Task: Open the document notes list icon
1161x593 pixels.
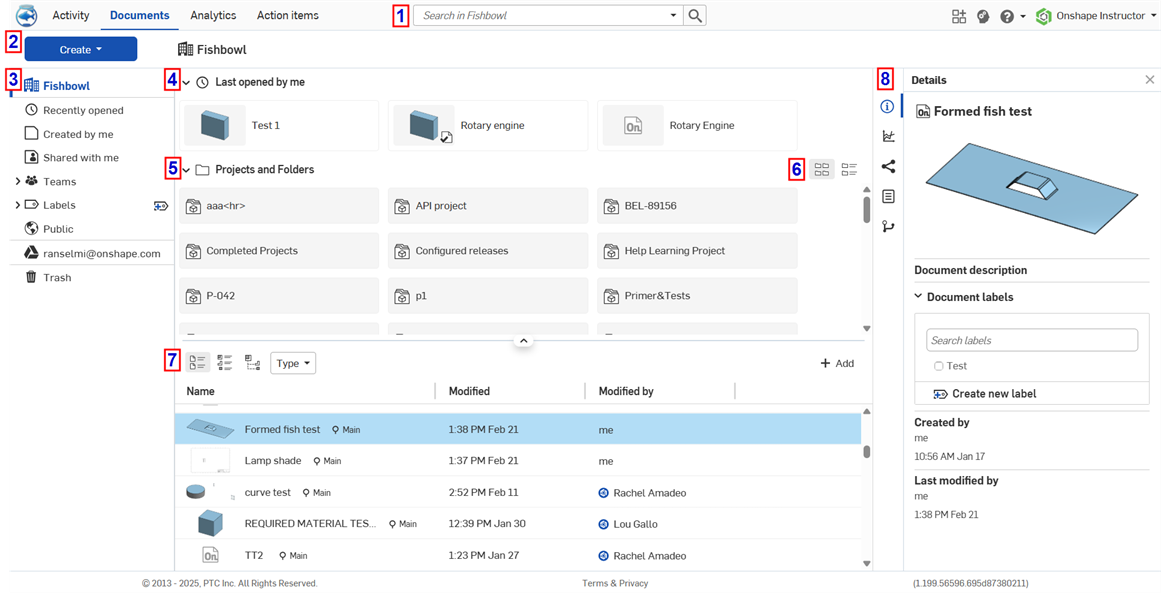Action: click(x=889, y=196)
